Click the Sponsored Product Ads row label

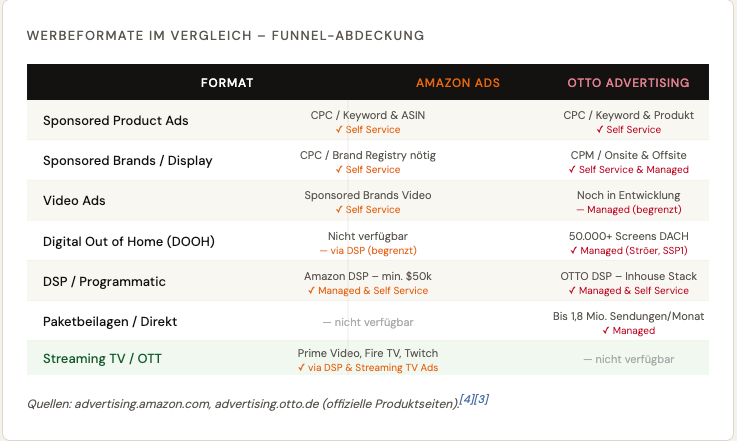pos(116,121)
